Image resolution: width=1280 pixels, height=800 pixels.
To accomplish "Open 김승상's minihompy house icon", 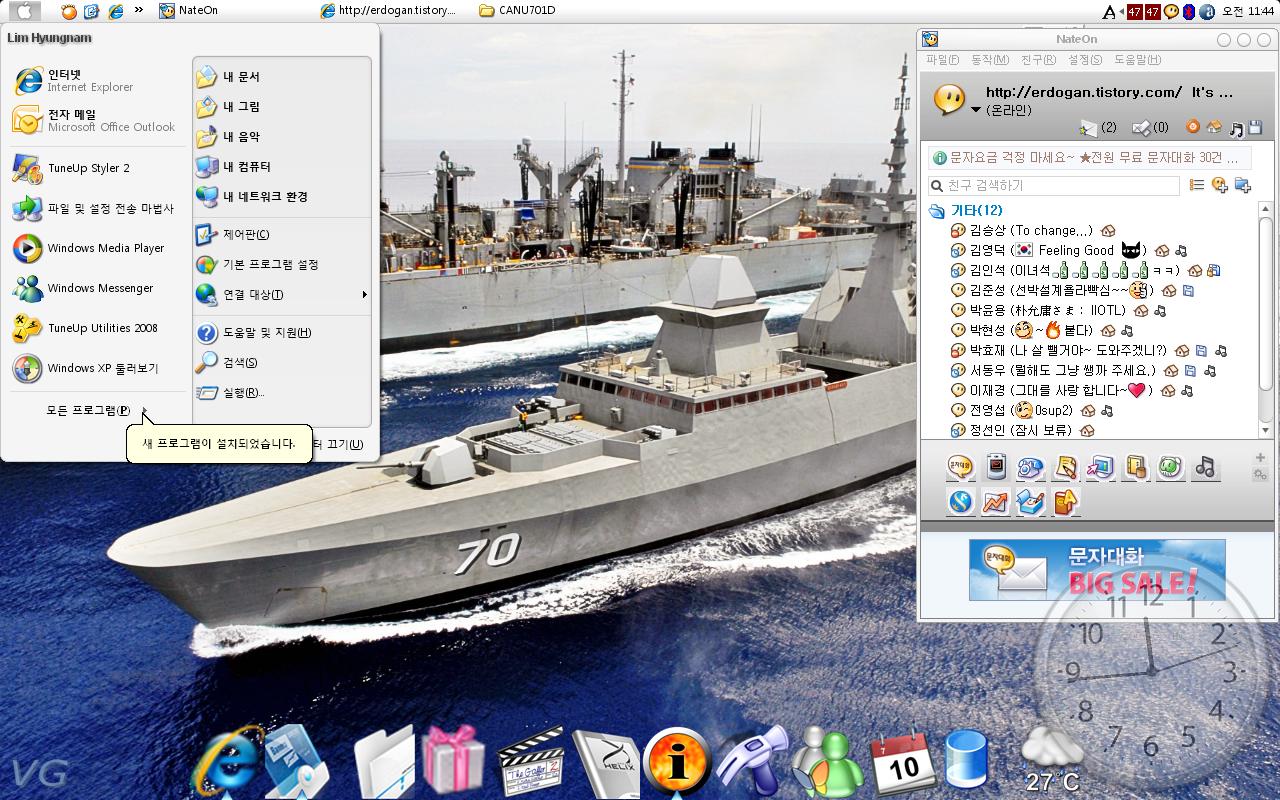I will pos(1107,231).
